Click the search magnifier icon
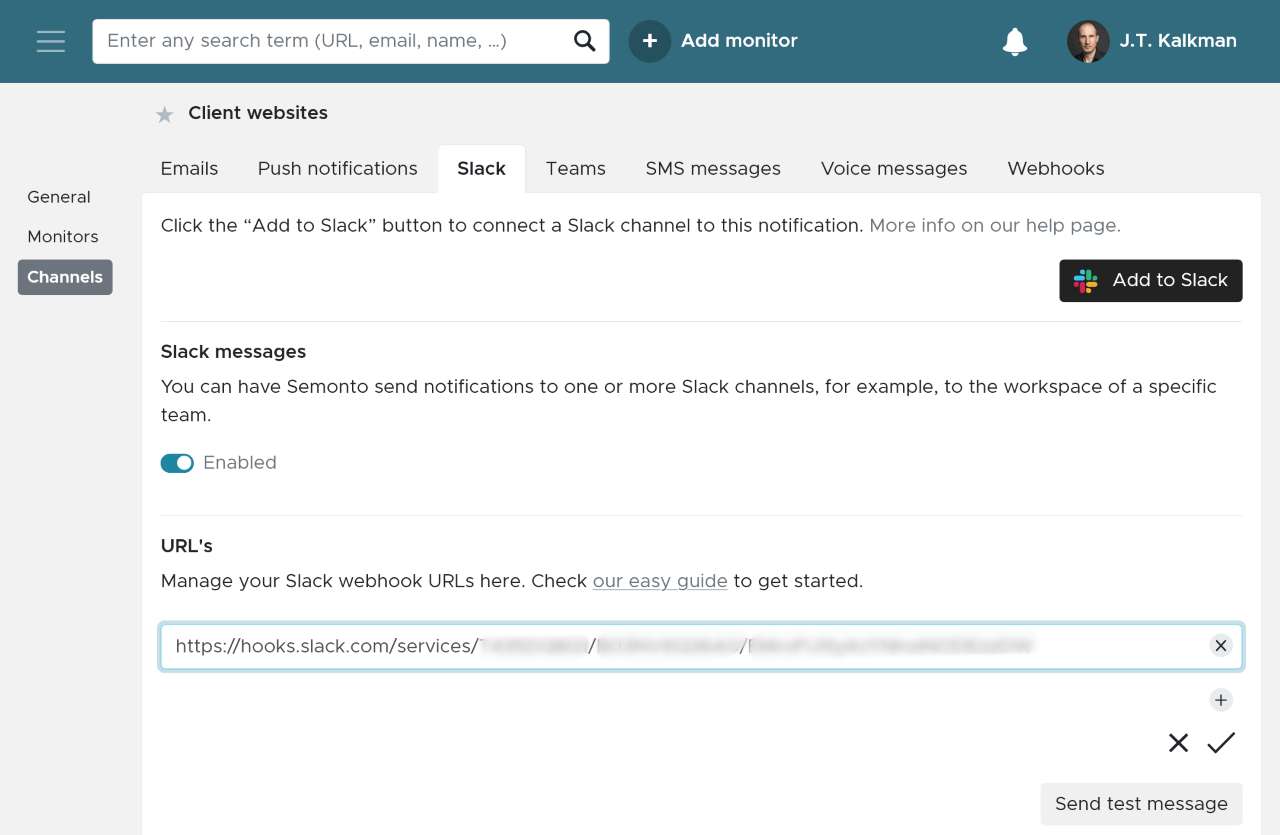The width and height of the screenshot is (1280, 835). click(x=584, y=41)
